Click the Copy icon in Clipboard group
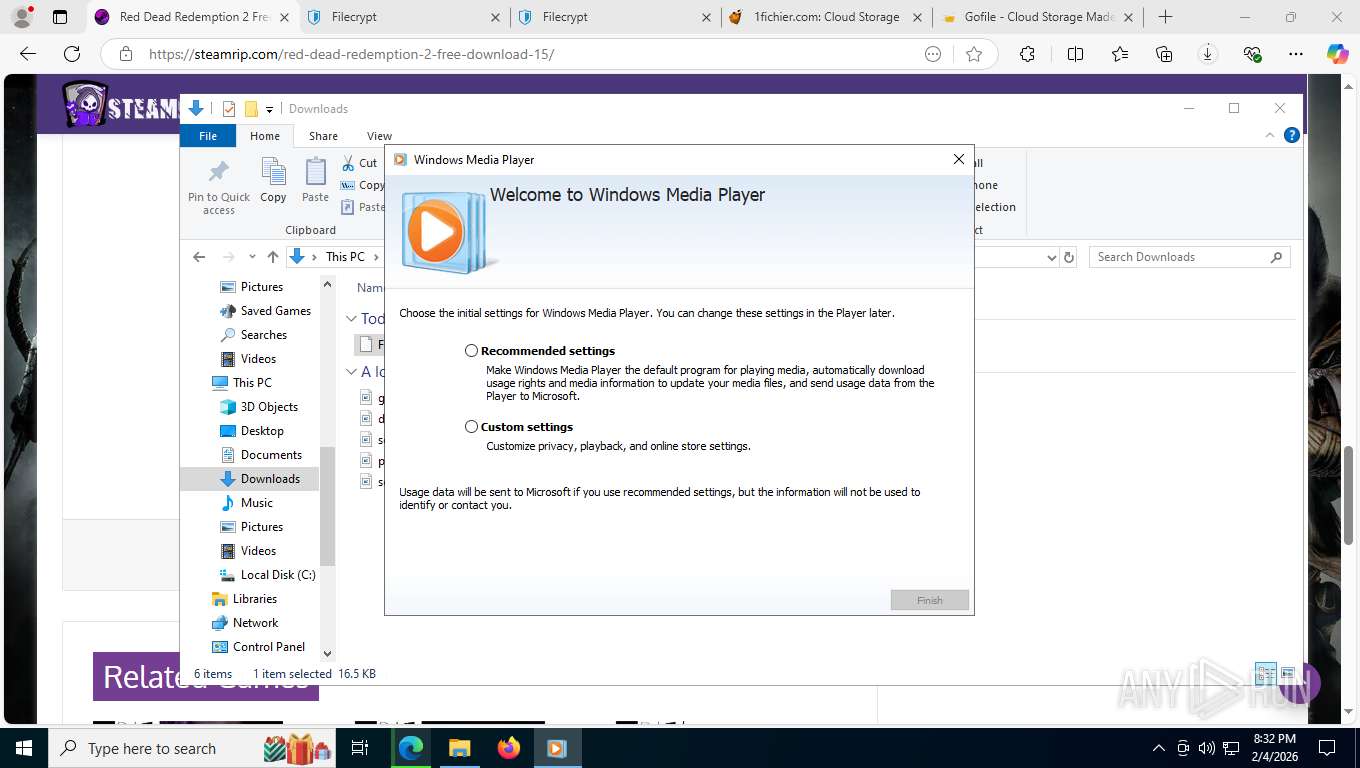The height and width of the screenshot is (768, 1360). [x=273, y=180]
